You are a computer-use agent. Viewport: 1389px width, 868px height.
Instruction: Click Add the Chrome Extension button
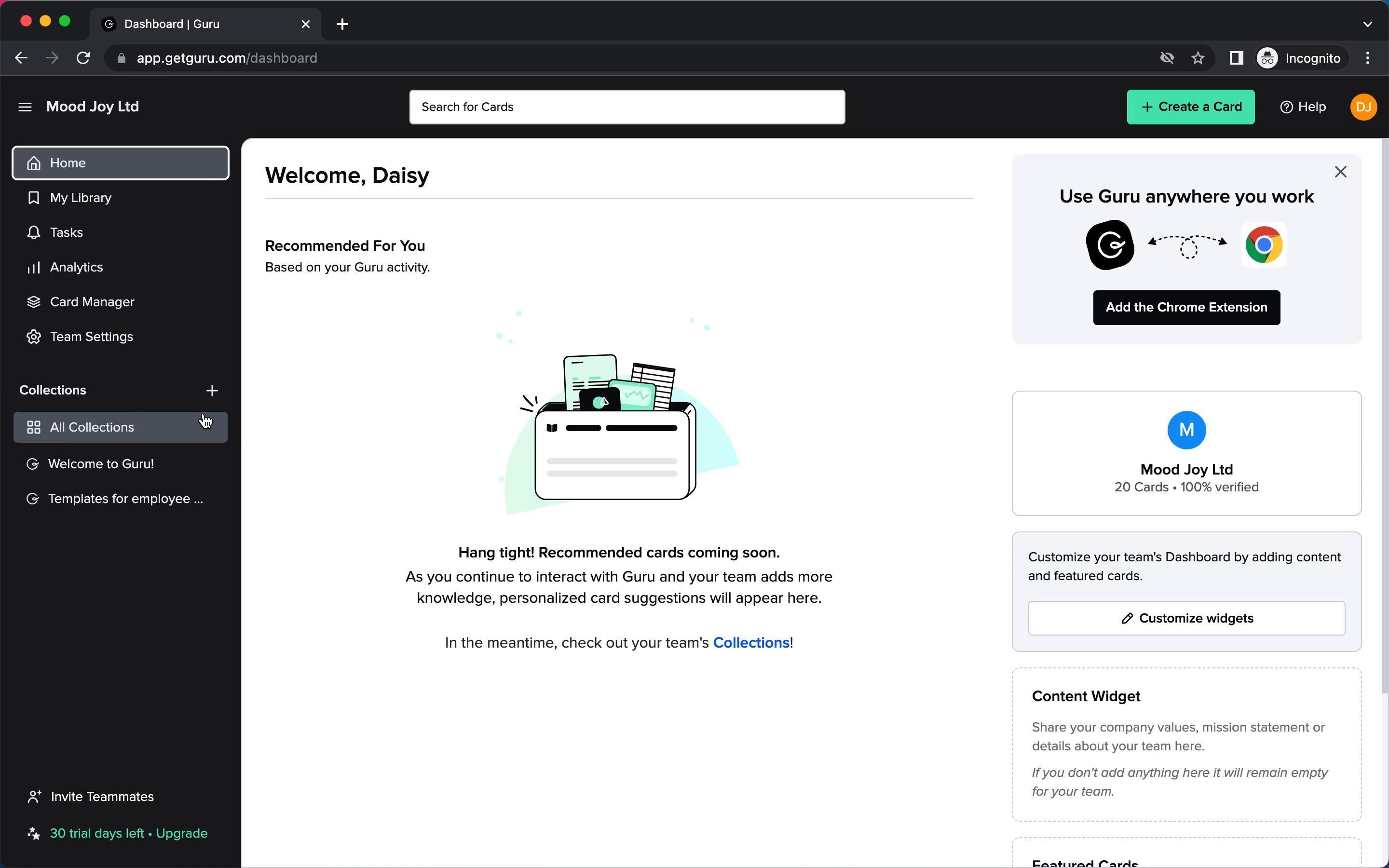(x=1186, y=308)
